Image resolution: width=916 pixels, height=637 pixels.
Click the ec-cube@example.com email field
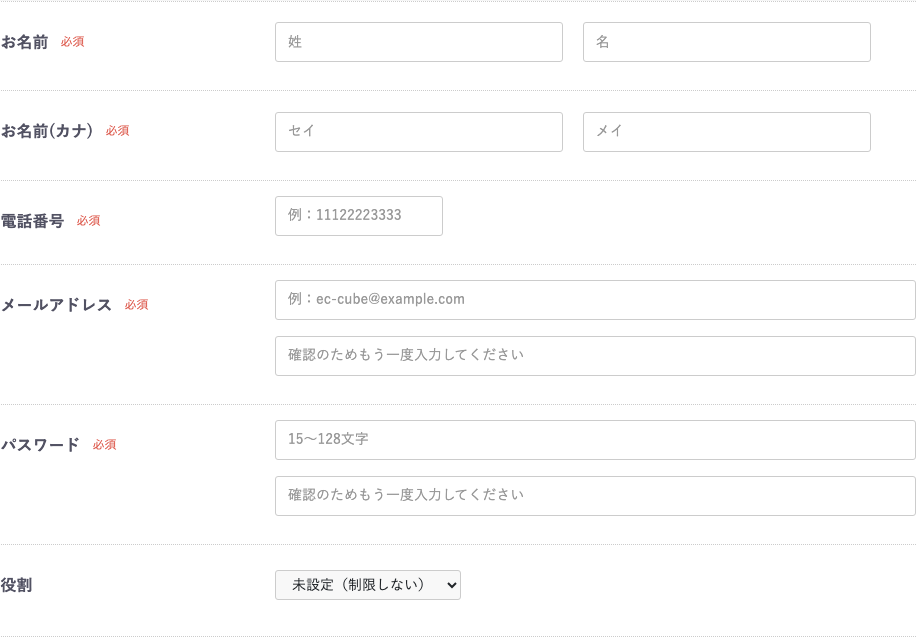[595, 300]
